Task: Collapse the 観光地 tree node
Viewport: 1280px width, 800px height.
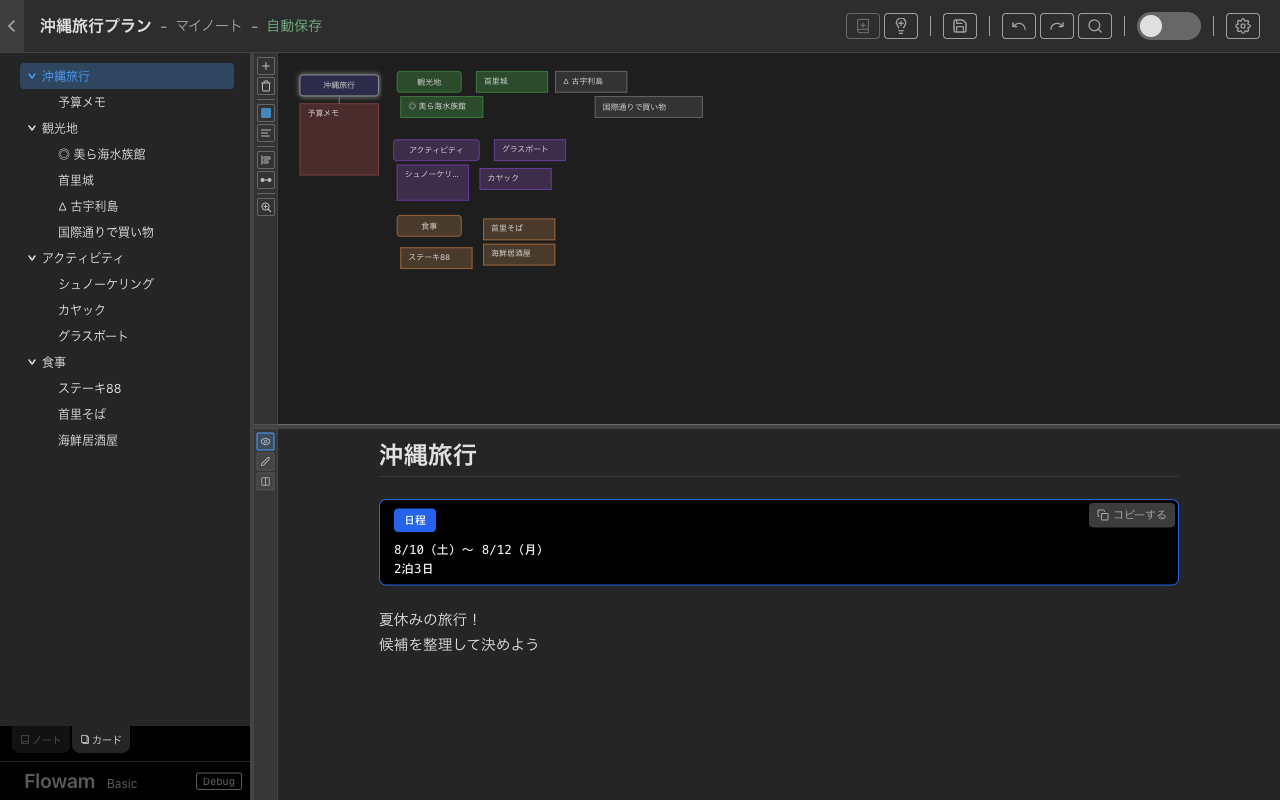Action: [x=32, y=128]
